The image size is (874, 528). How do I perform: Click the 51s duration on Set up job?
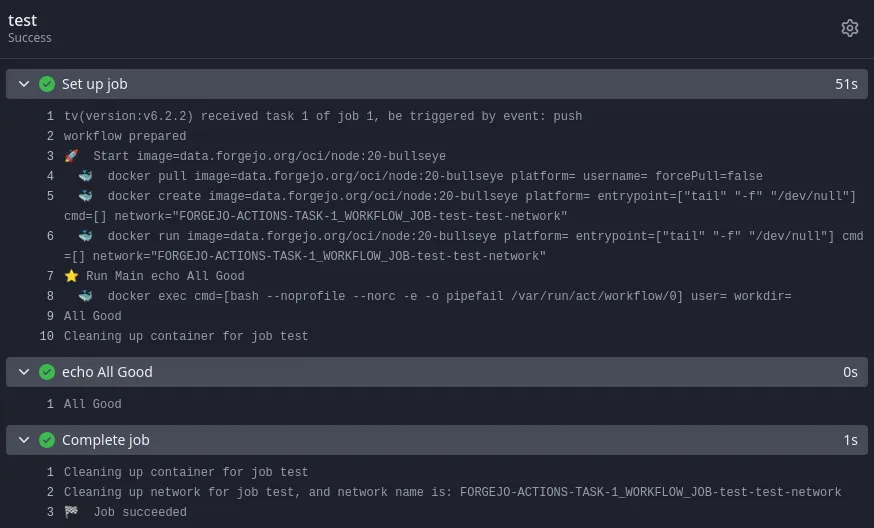pos(846,84)
